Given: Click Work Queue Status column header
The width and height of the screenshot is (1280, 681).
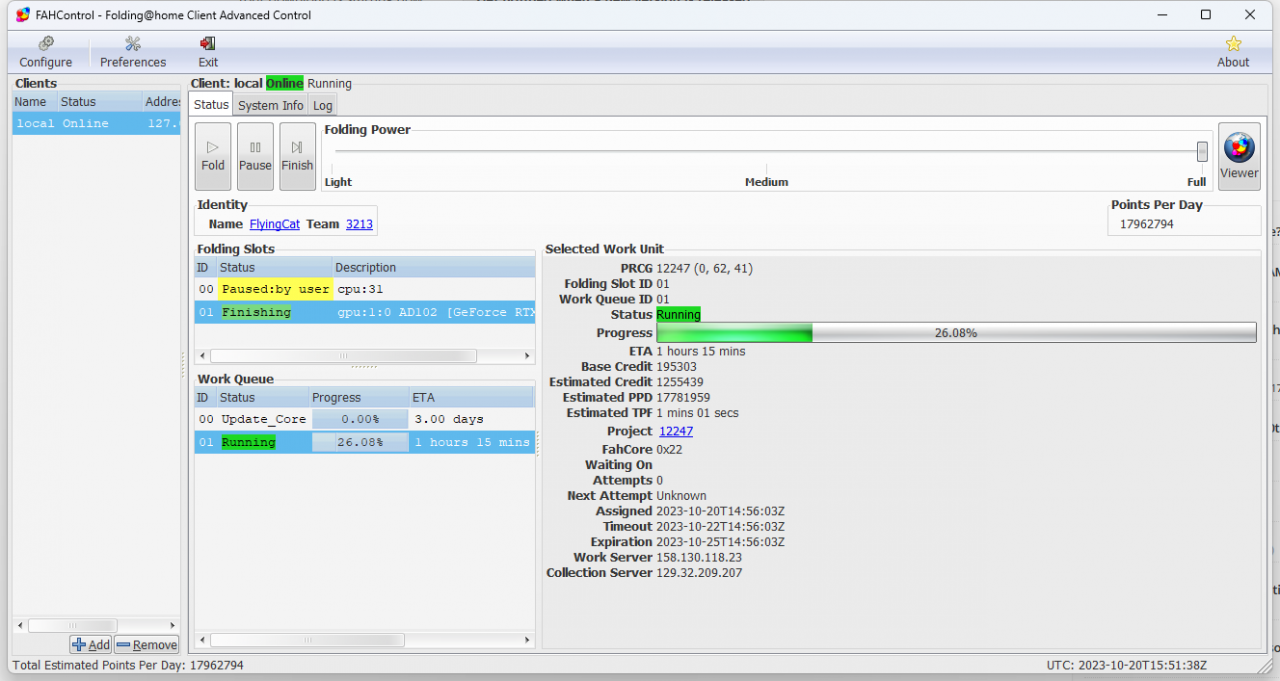Looking at the screenshot, I should [262, 397].
